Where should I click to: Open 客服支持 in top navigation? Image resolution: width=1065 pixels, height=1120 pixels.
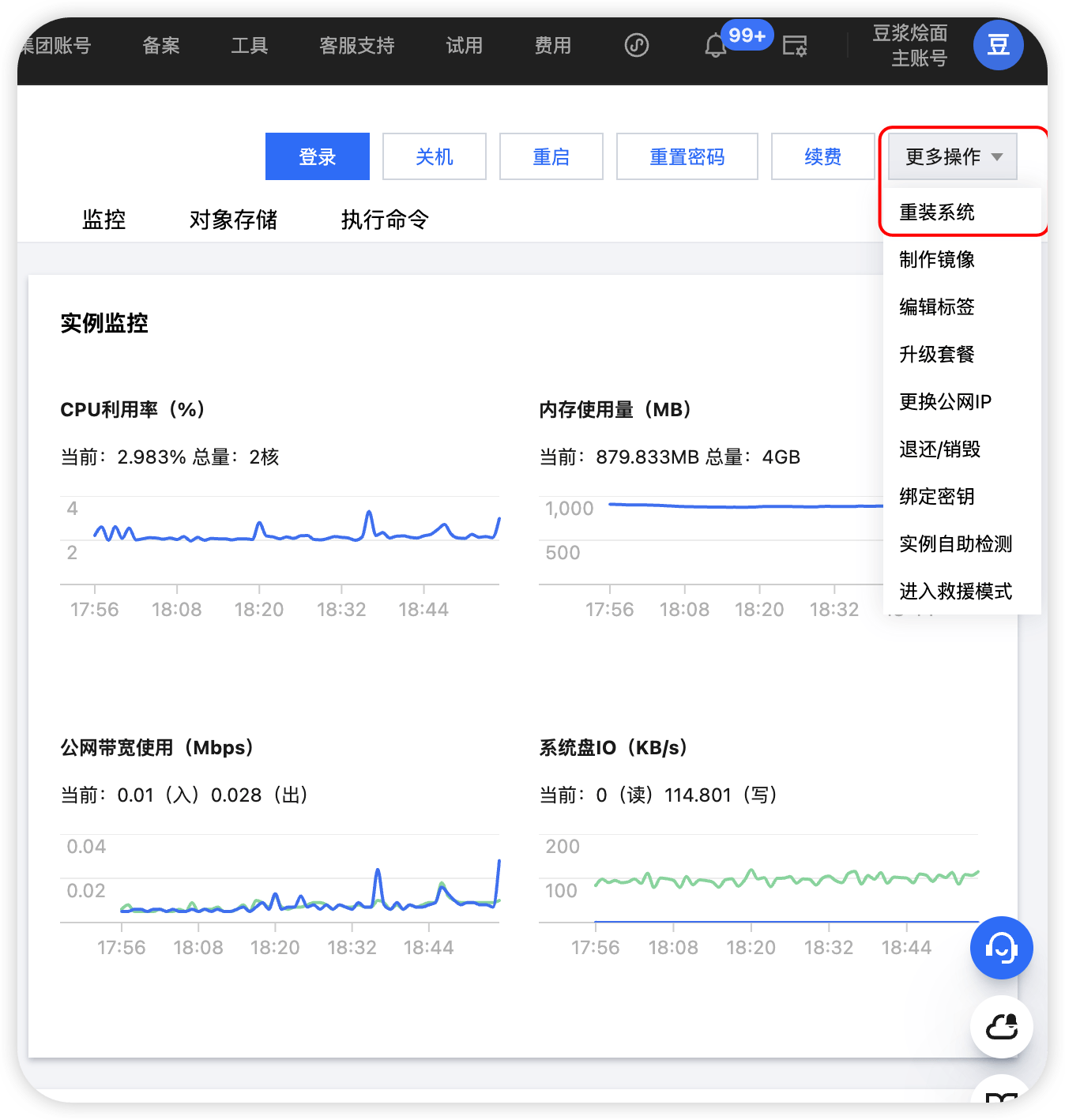click(x=356, y=46)
